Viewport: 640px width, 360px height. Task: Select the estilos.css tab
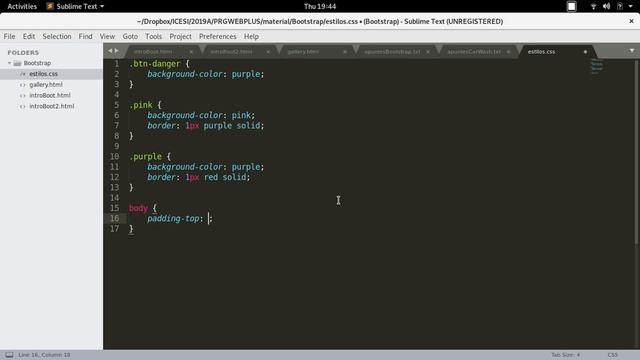pyautogui.click(x=541, y=52)
